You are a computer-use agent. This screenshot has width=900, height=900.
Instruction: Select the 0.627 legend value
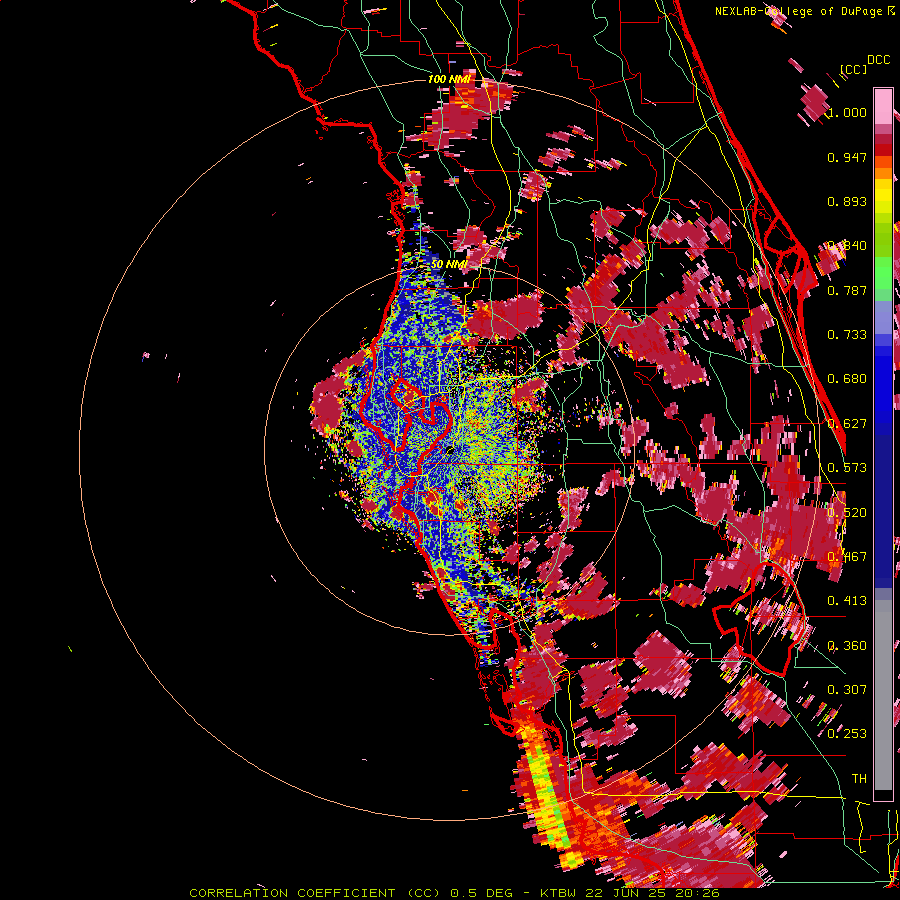coord(847,424)
